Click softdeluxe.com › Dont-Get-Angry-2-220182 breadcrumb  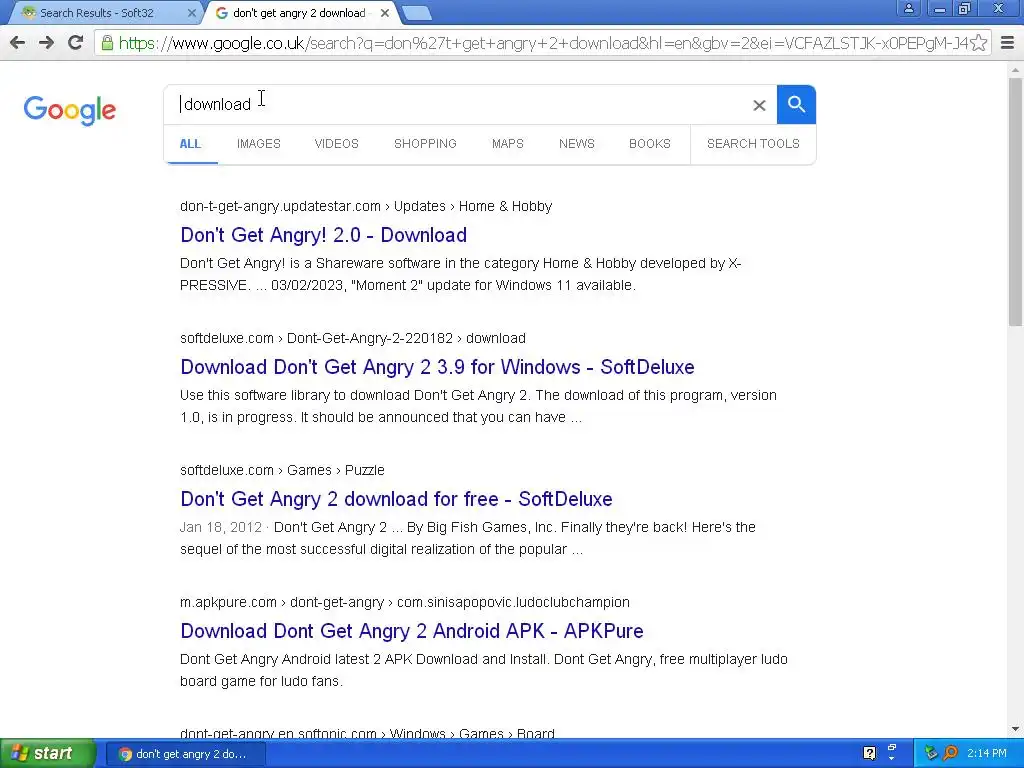click(353, 338)
